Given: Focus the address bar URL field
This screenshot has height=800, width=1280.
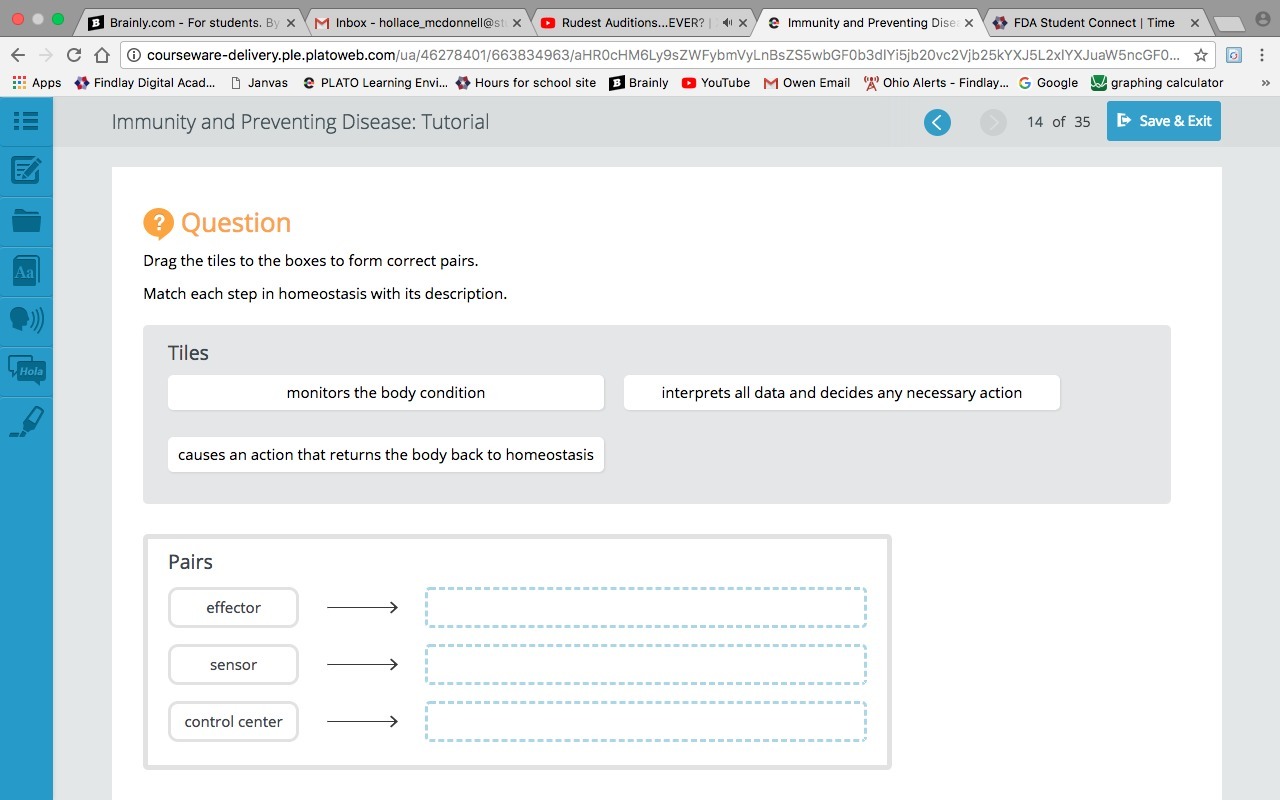Looking at the screenshot, I should coord(661,55).
